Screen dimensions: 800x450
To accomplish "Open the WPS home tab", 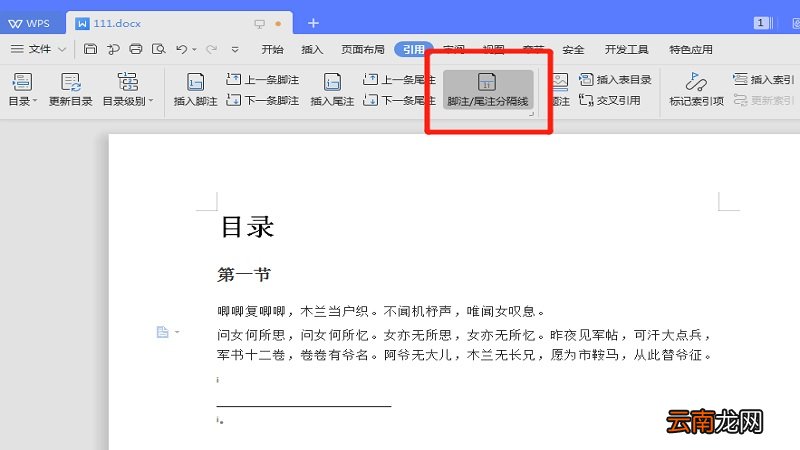I will 30,23.
